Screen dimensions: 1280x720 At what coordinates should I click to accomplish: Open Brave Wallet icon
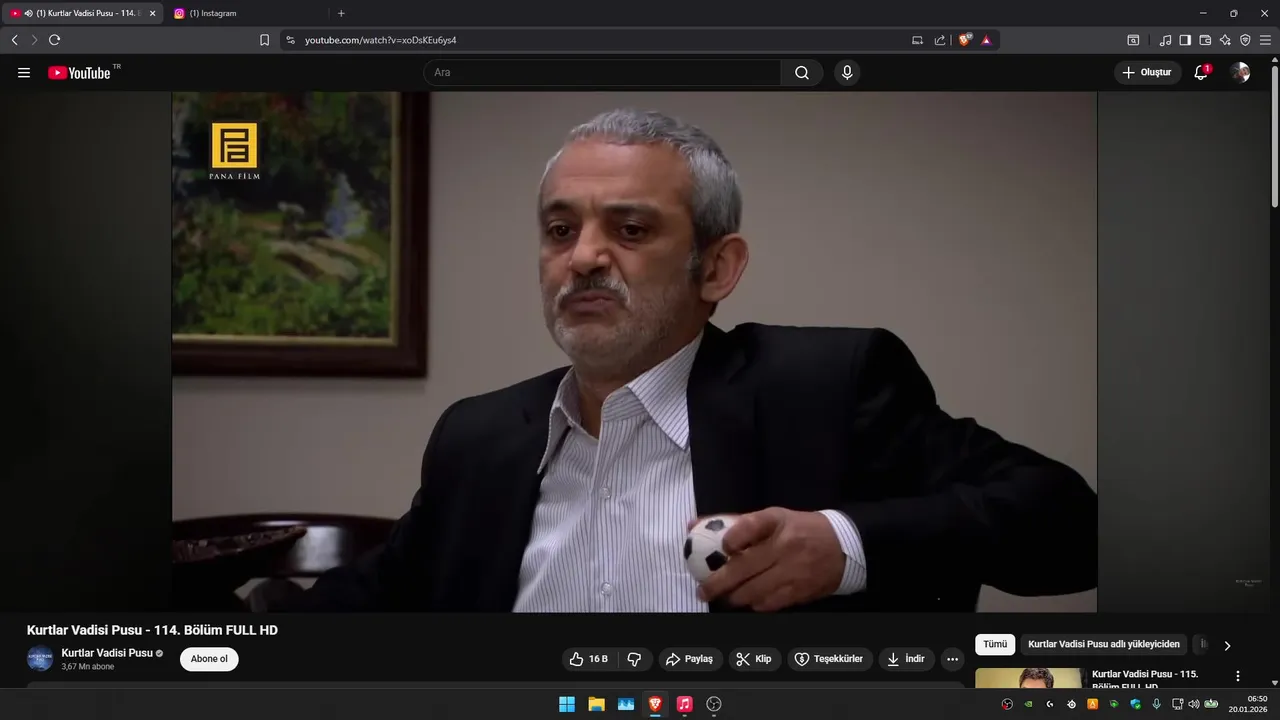pyautogui.click(x=1205, y=40)
